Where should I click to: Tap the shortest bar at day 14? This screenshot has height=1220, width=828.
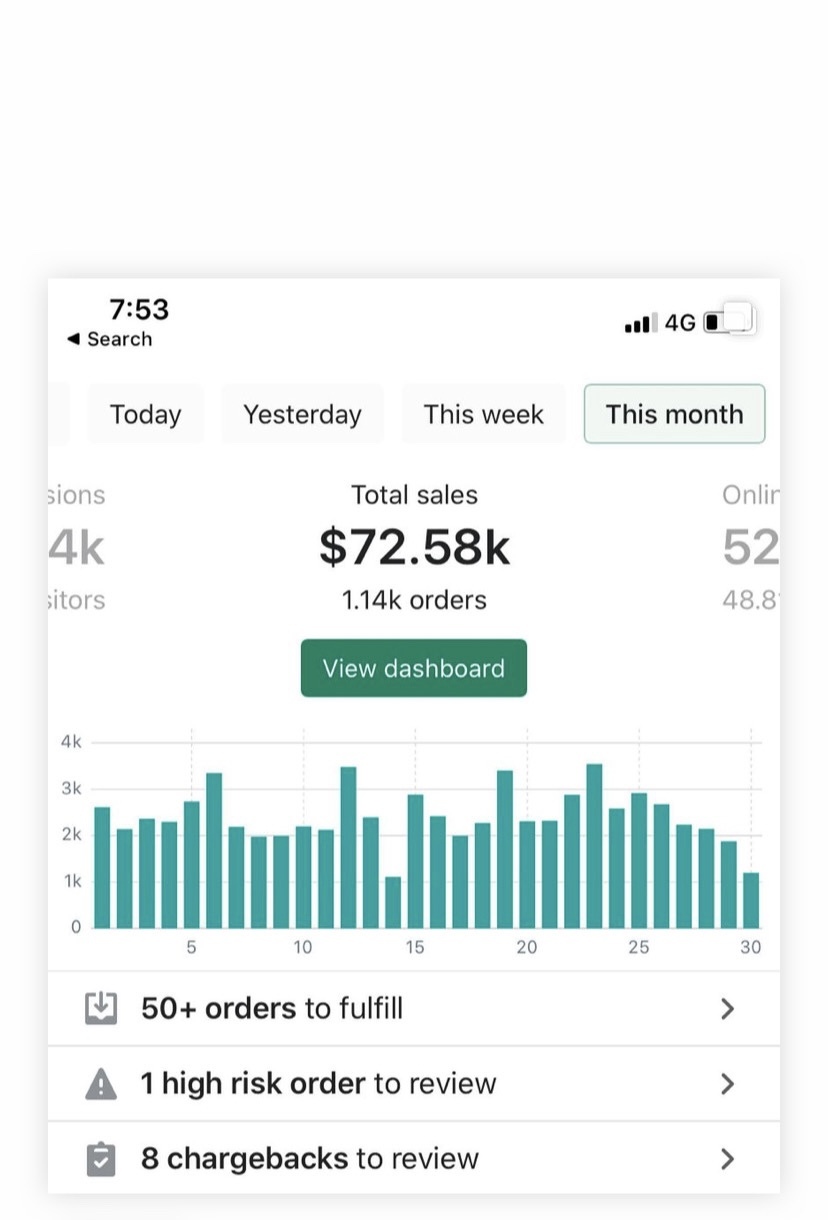393,902
